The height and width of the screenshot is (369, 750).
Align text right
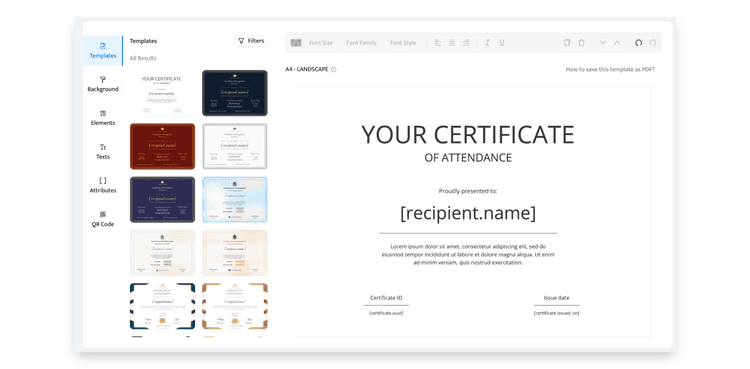[465, 43]
